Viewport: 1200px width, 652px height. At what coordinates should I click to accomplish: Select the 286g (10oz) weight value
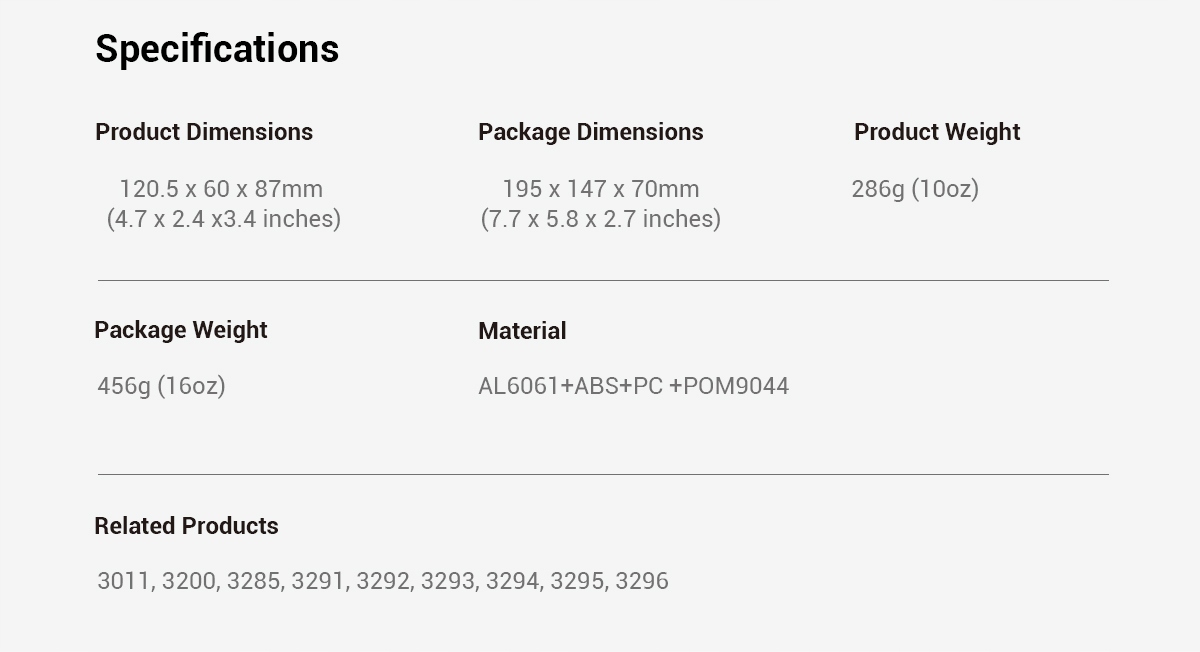(915, 189)
